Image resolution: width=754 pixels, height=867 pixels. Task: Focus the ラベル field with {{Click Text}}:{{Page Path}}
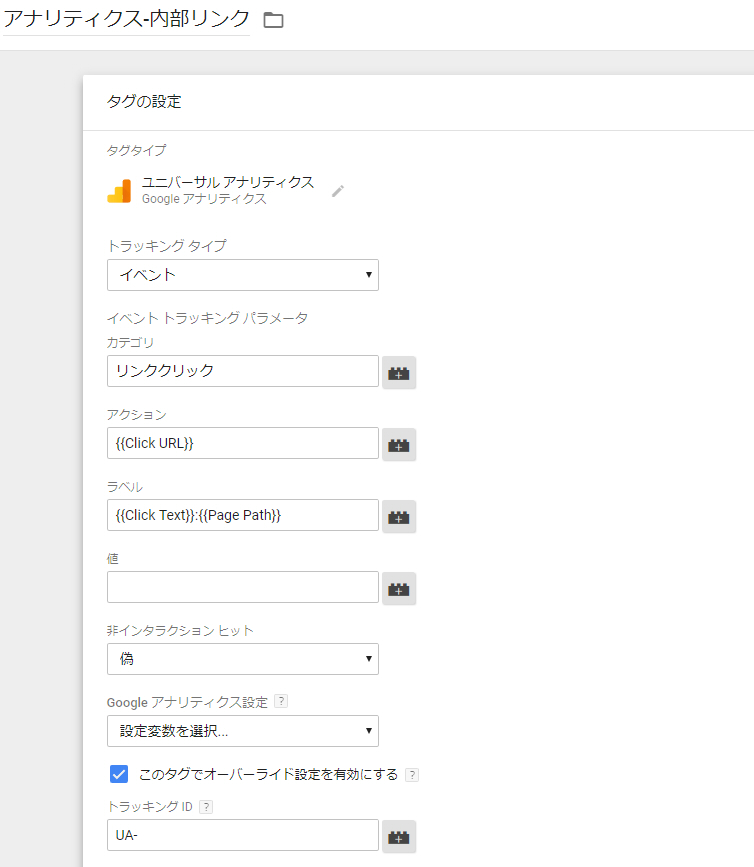243,515
